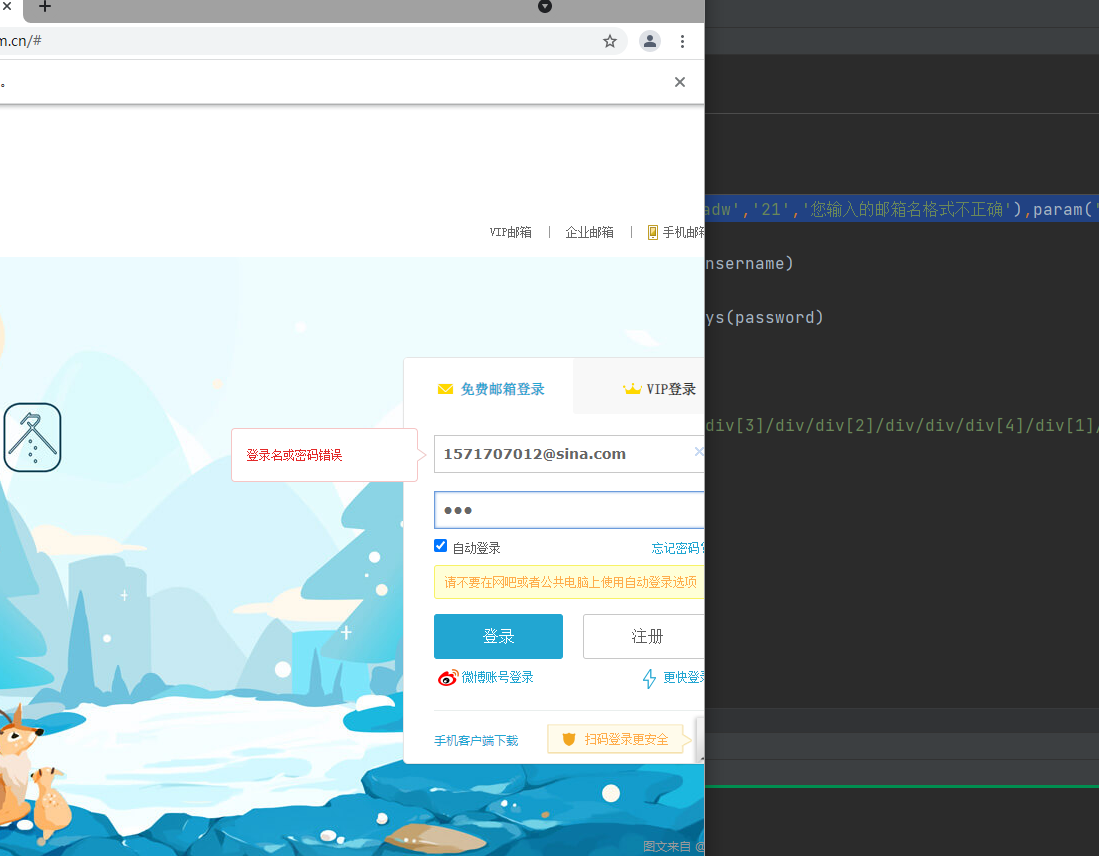The image size is (1099, 856).
Task: Clear the email field with the X icon
Action: [x=698, y=451]
